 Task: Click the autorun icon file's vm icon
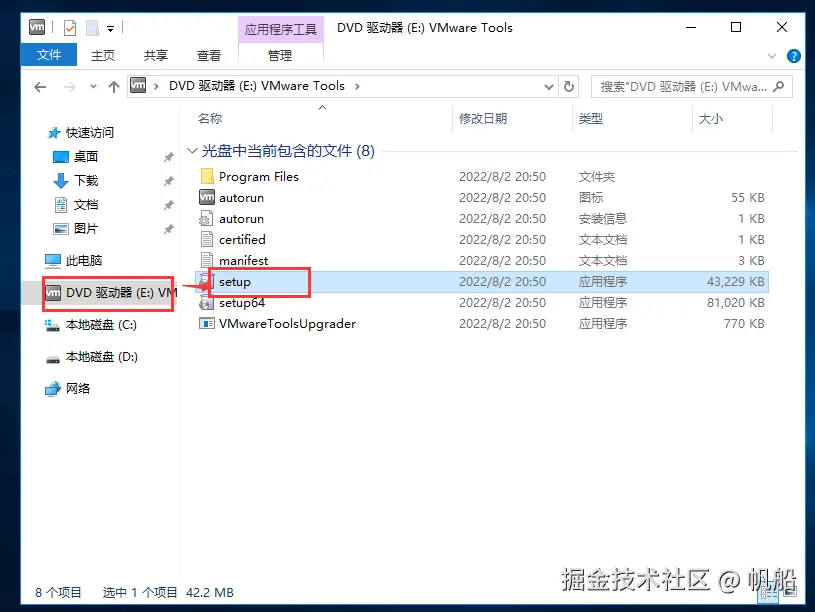coord(207,197)
